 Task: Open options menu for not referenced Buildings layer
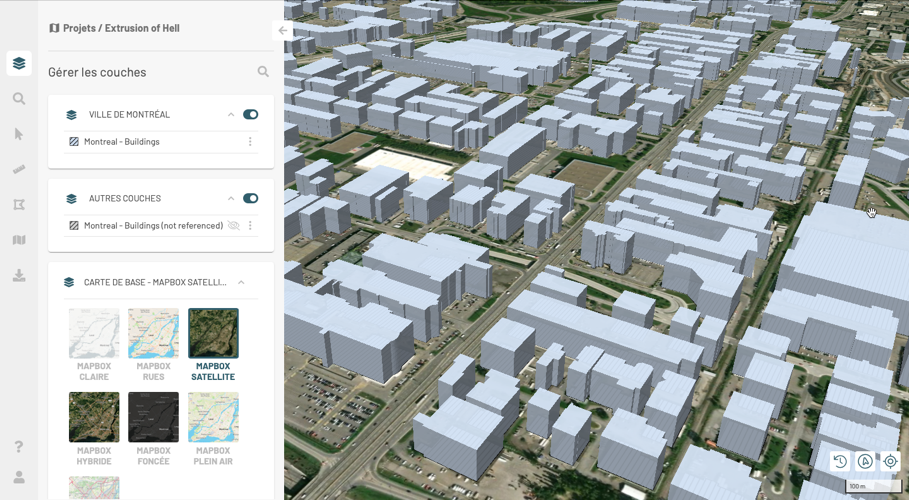(x=250, y=226)
